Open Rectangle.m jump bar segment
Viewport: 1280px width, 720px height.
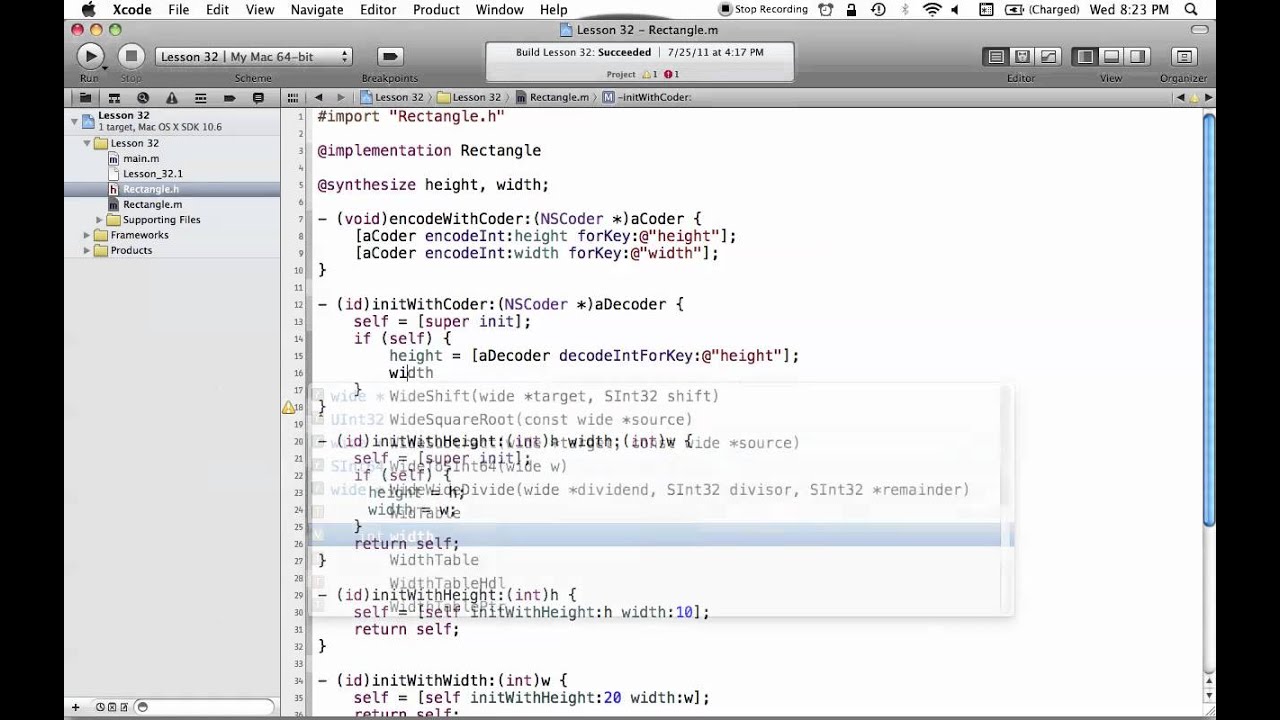552,98
